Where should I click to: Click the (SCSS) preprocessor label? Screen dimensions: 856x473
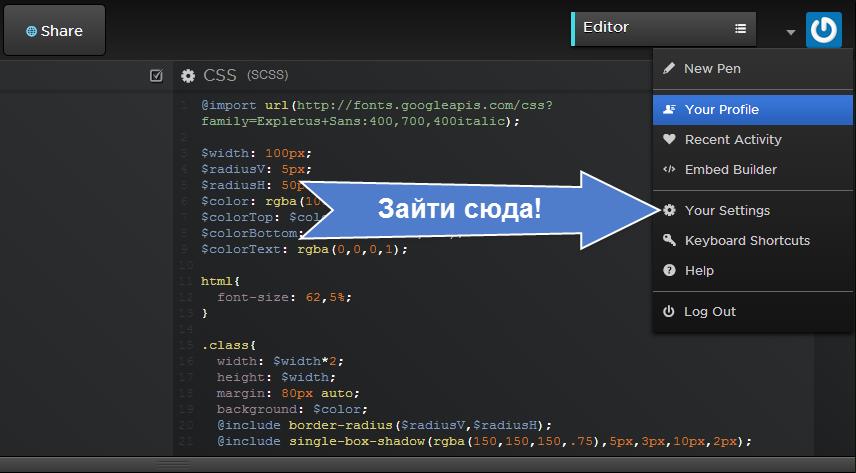(267, 75)
